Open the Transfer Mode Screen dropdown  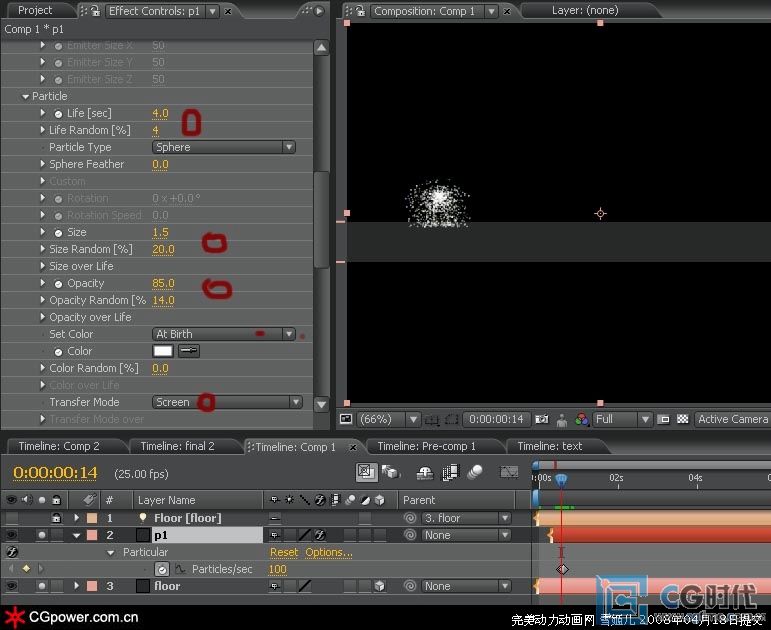(x=227, y=402)
